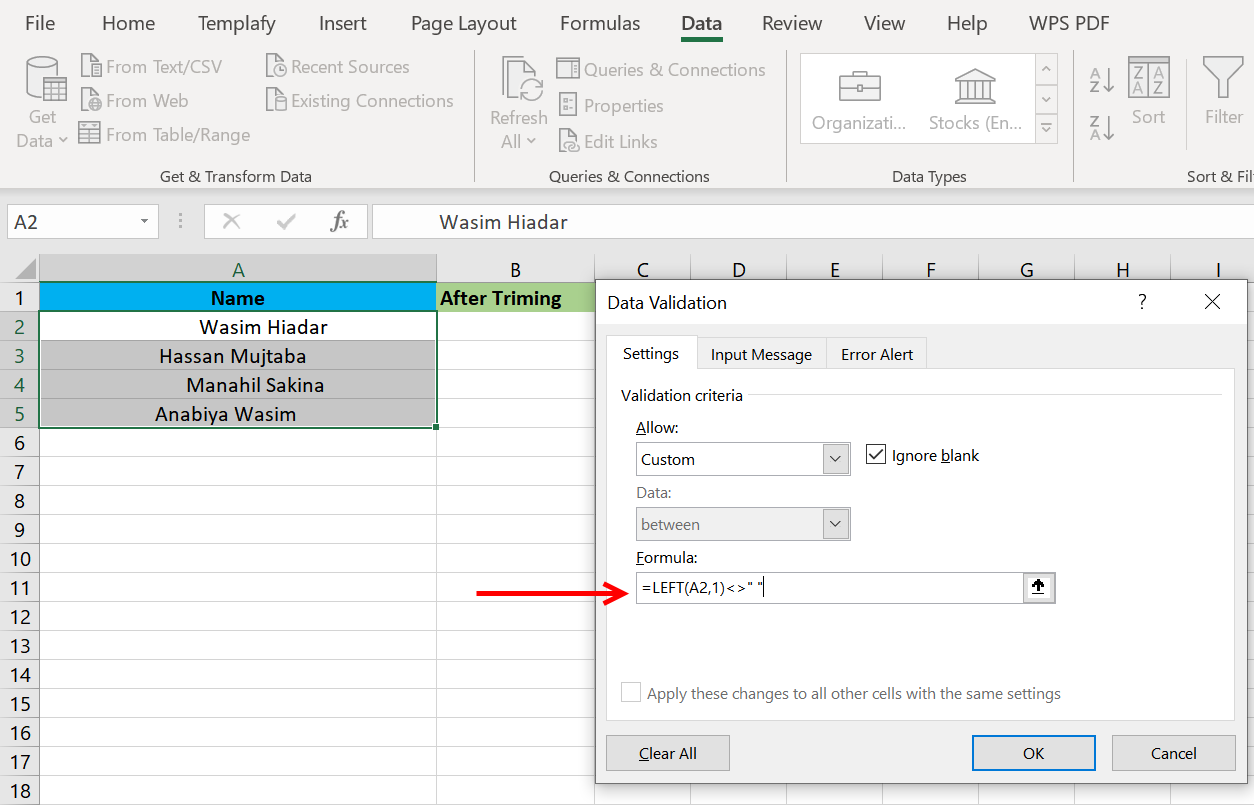Click Existing Connections

coord(359,100)
